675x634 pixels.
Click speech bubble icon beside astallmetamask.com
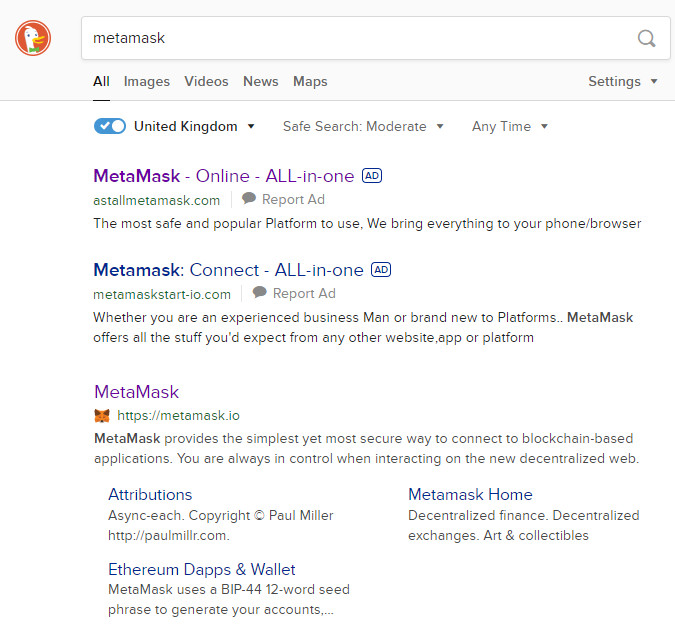(x=249, y=199)
